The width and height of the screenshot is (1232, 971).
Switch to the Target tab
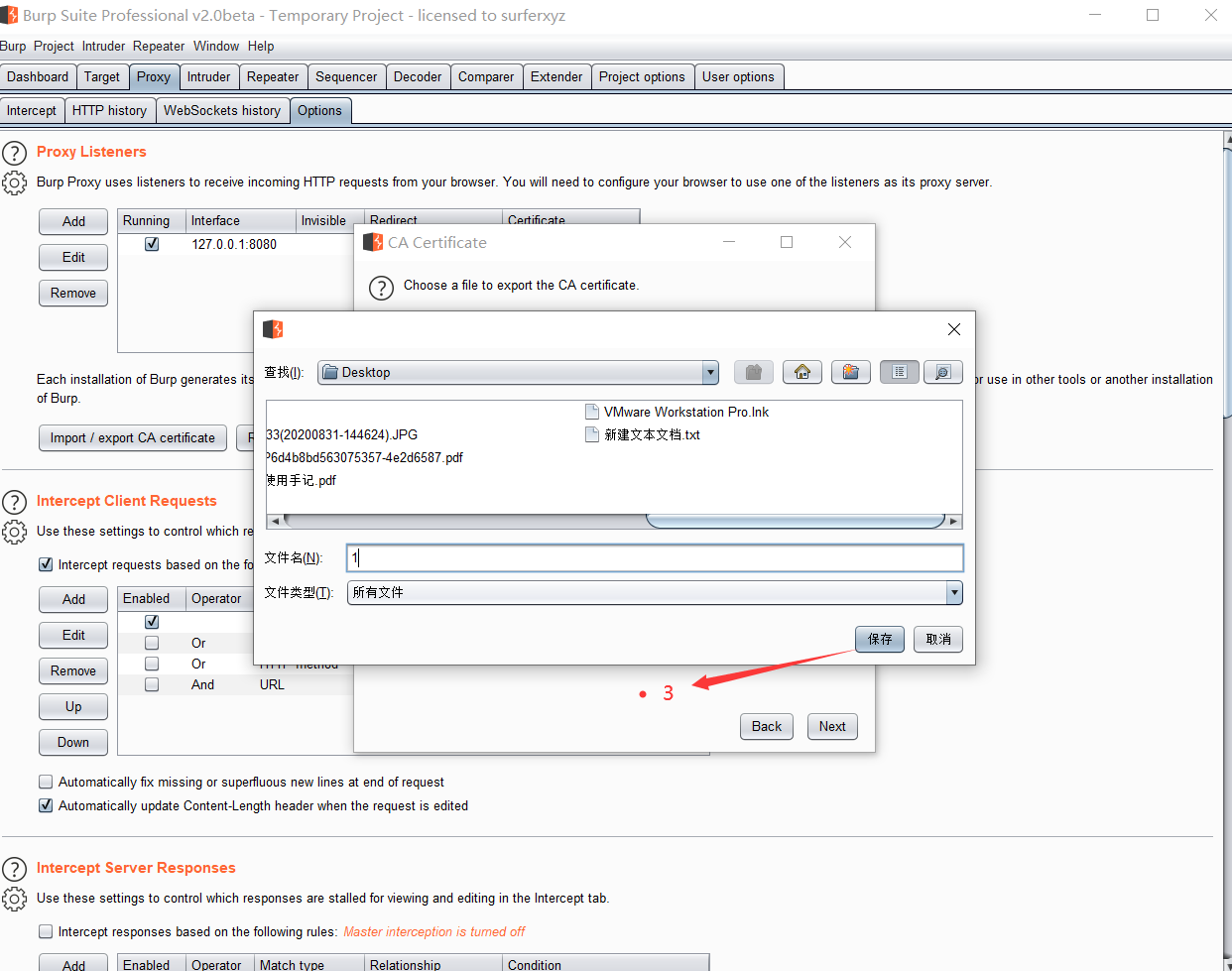(102, 76)
